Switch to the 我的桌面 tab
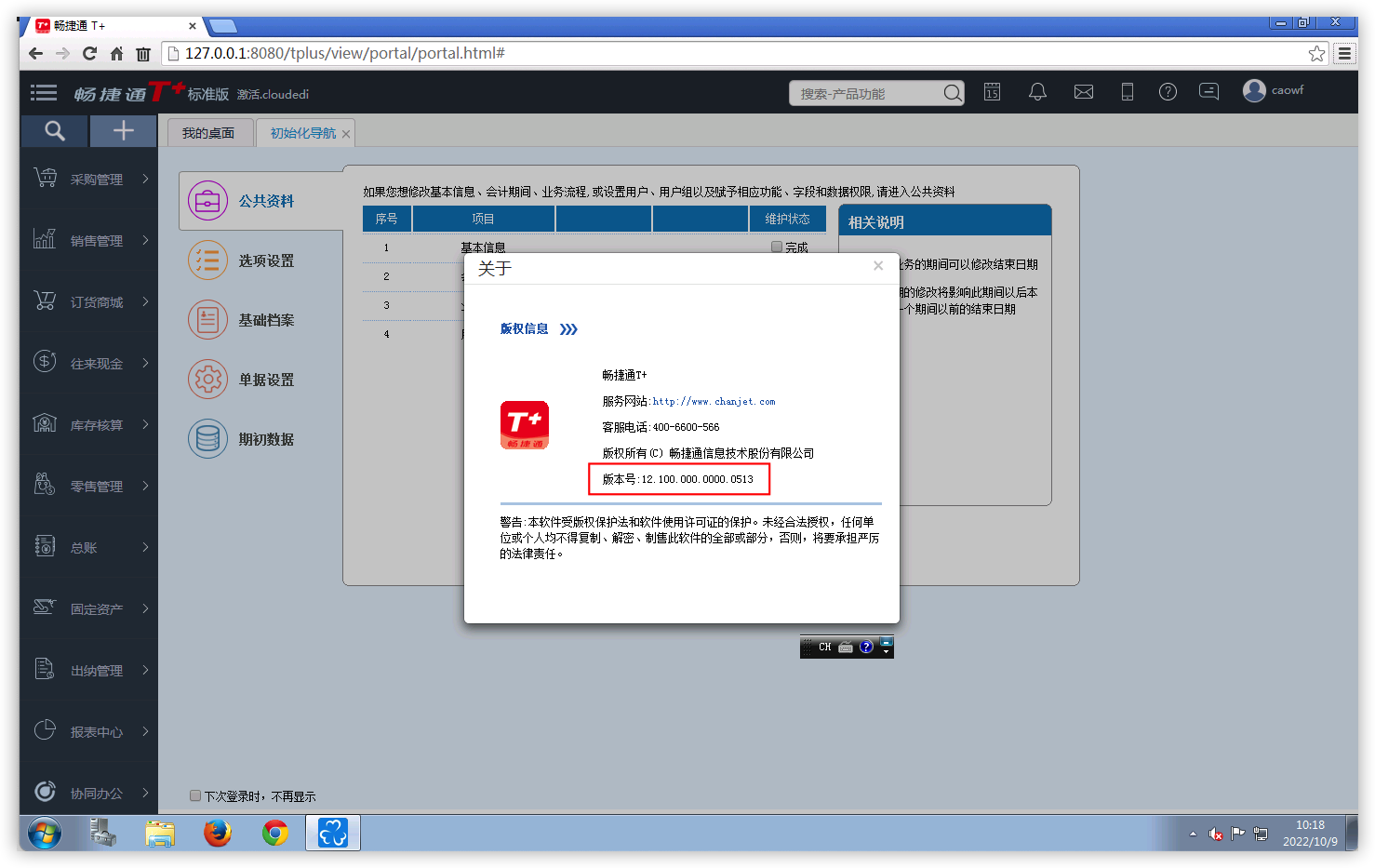The width and height of the screenshot is (1375, 868). [x=208, y=133]
